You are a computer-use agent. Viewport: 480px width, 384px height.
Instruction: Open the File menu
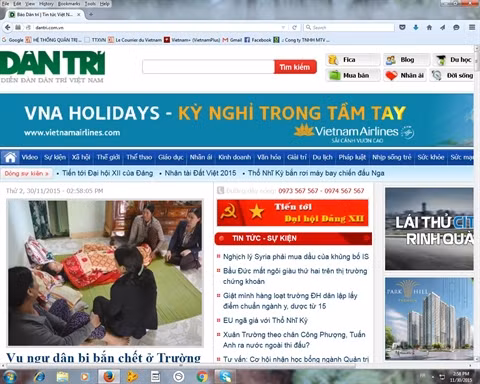tap(5, 4)
